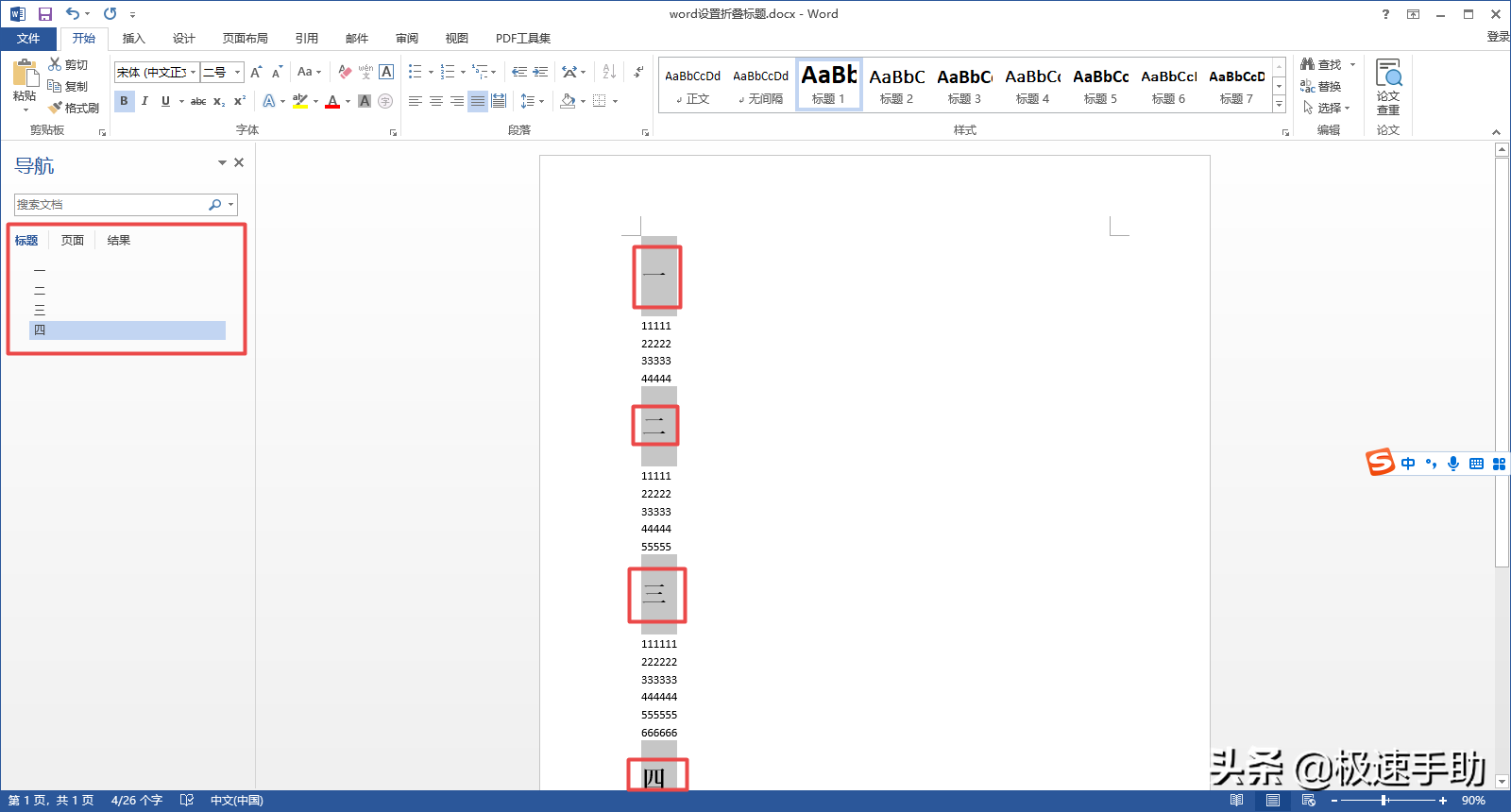Toggle Italic formatting
The image size is (1511, 812).
(144, 101)
